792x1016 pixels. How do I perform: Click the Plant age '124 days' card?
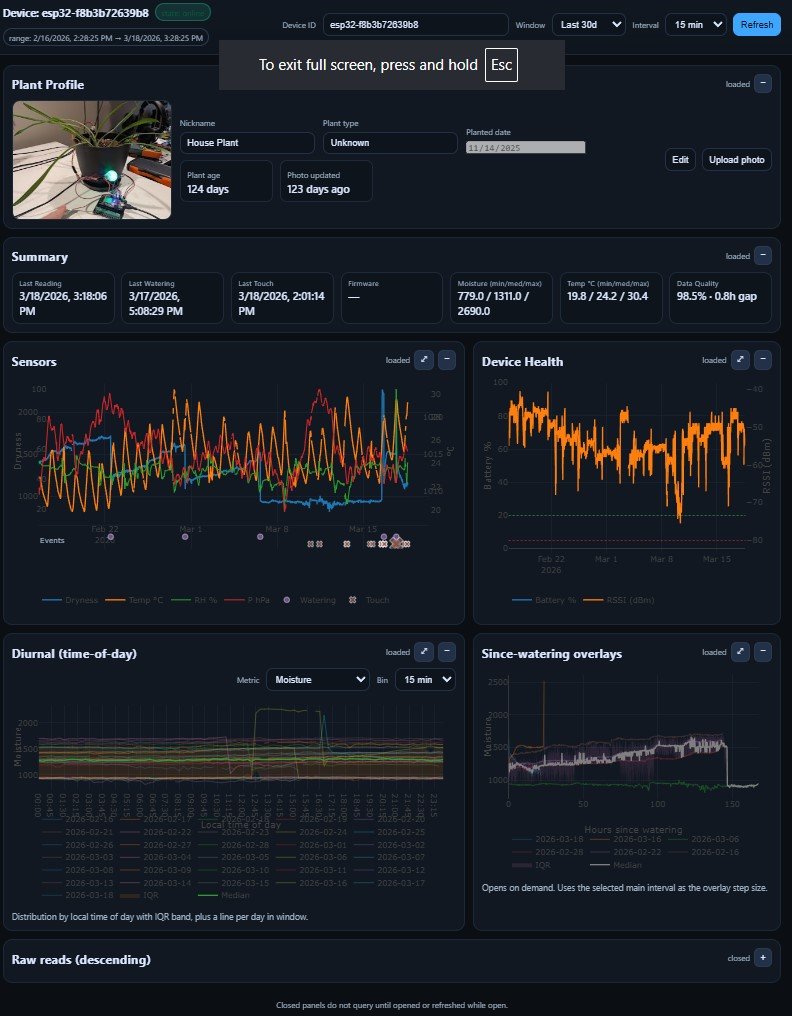coord(226,181)
